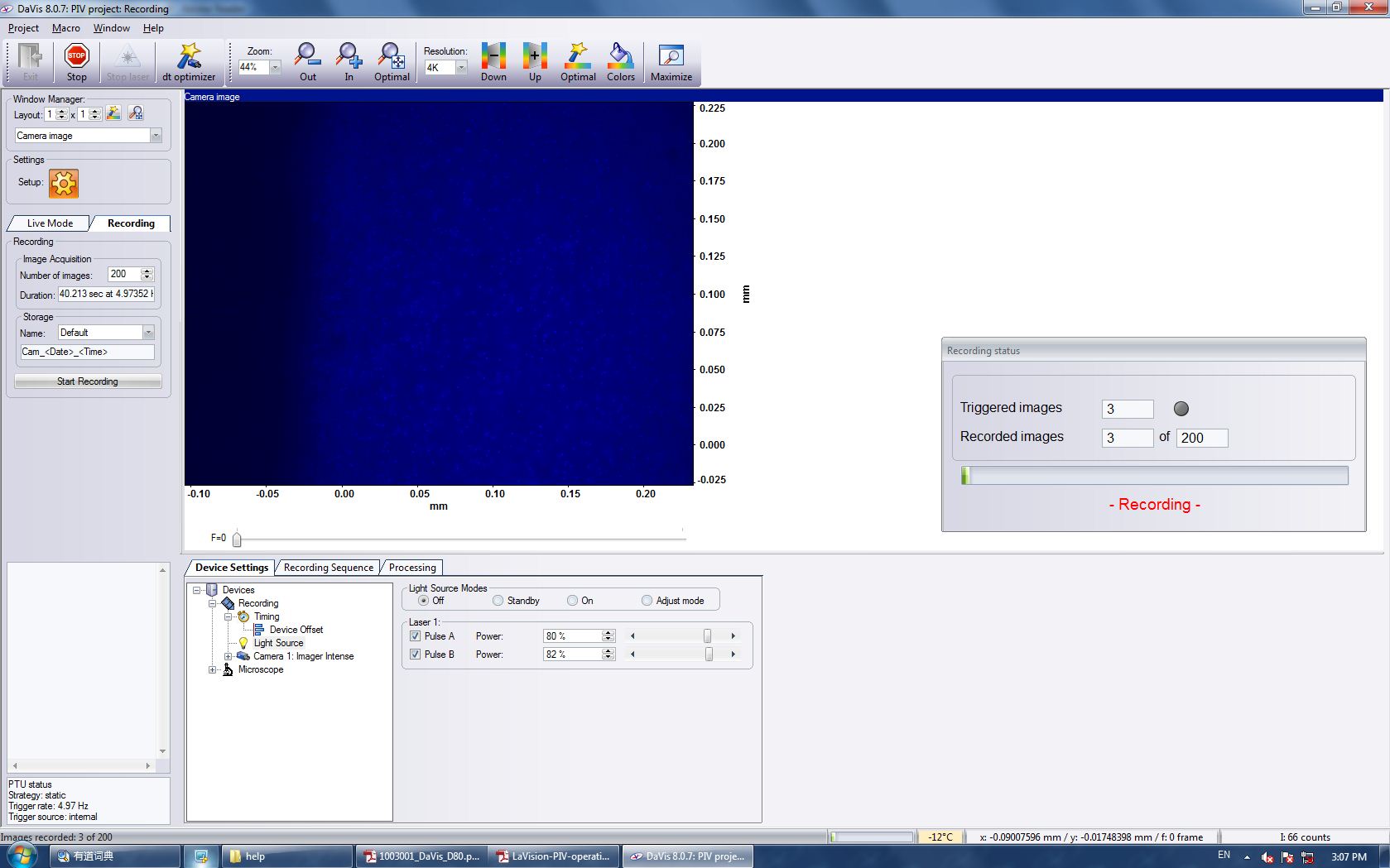Open the Storage Name dropdown

point(148,333)
